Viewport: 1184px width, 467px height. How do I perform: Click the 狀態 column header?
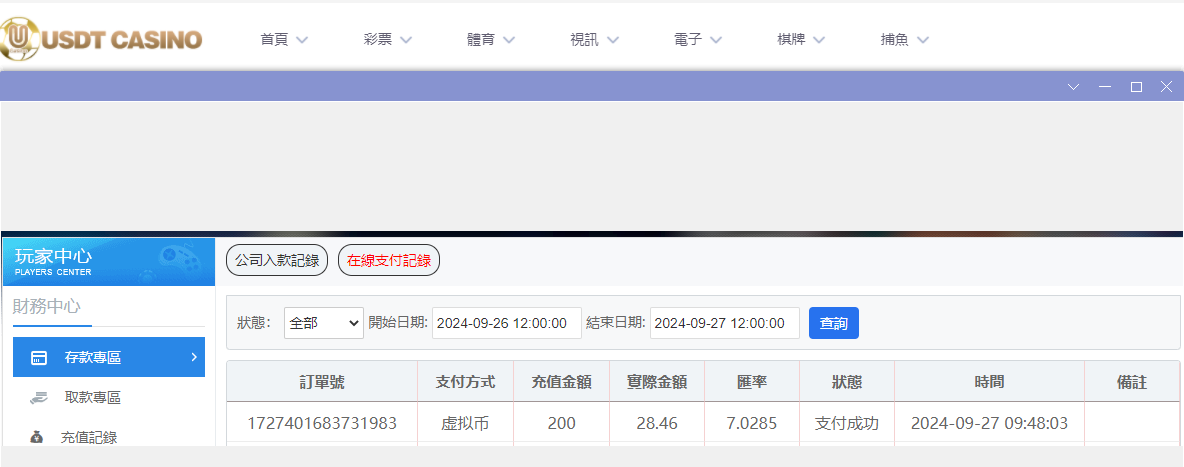[x=846, y=382]
